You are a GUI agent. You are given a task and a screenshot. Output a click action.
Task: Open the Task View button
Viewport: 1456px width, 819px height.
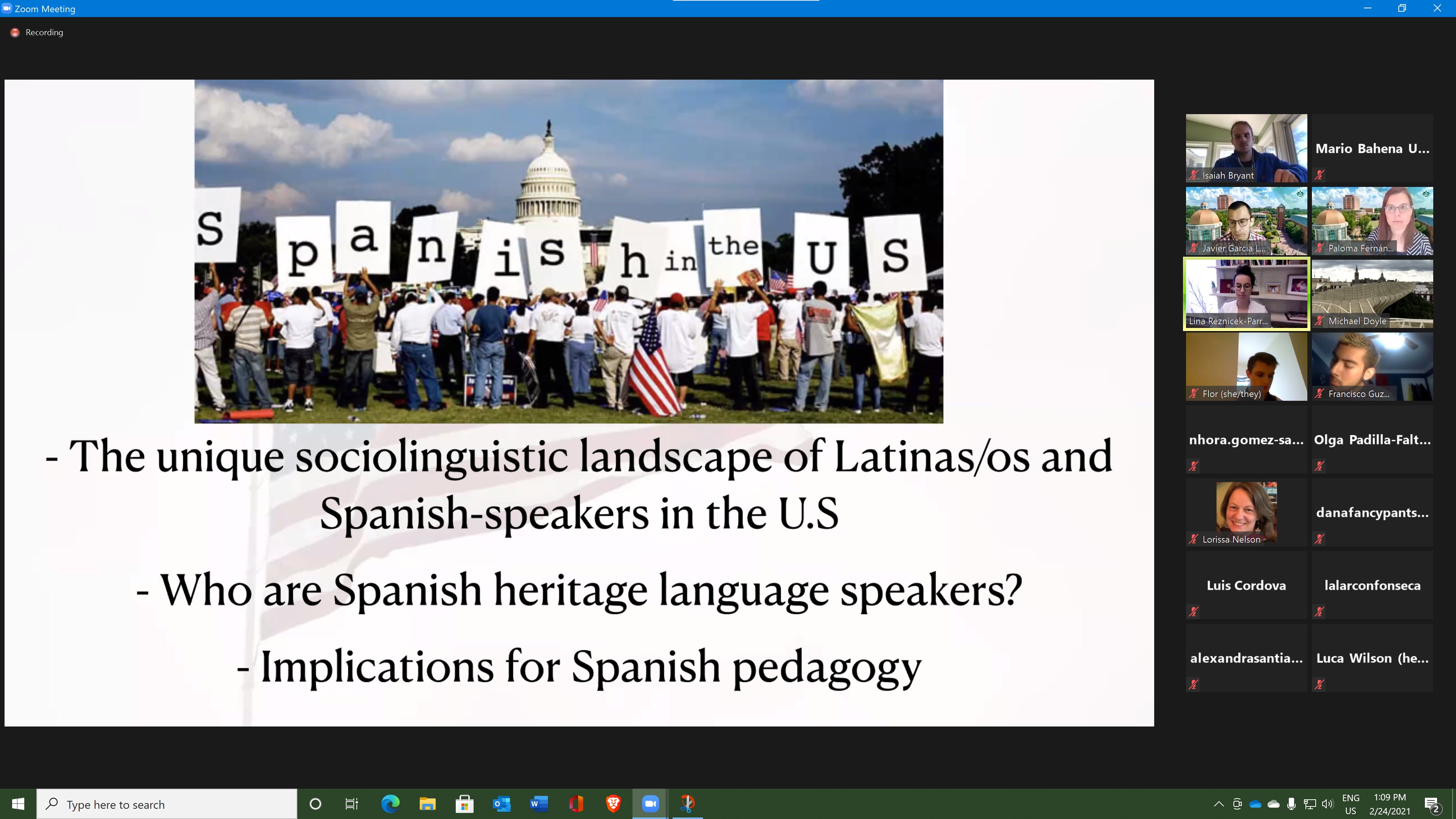point(351,804)
